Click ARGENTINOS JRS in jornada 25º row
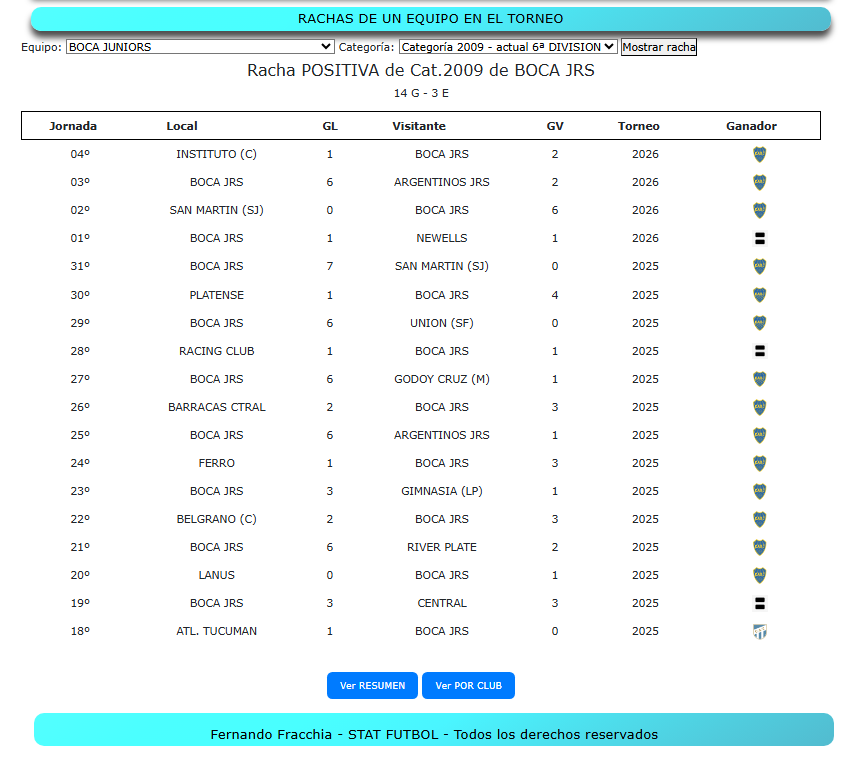Screen dimensions: 853x769 442,435
